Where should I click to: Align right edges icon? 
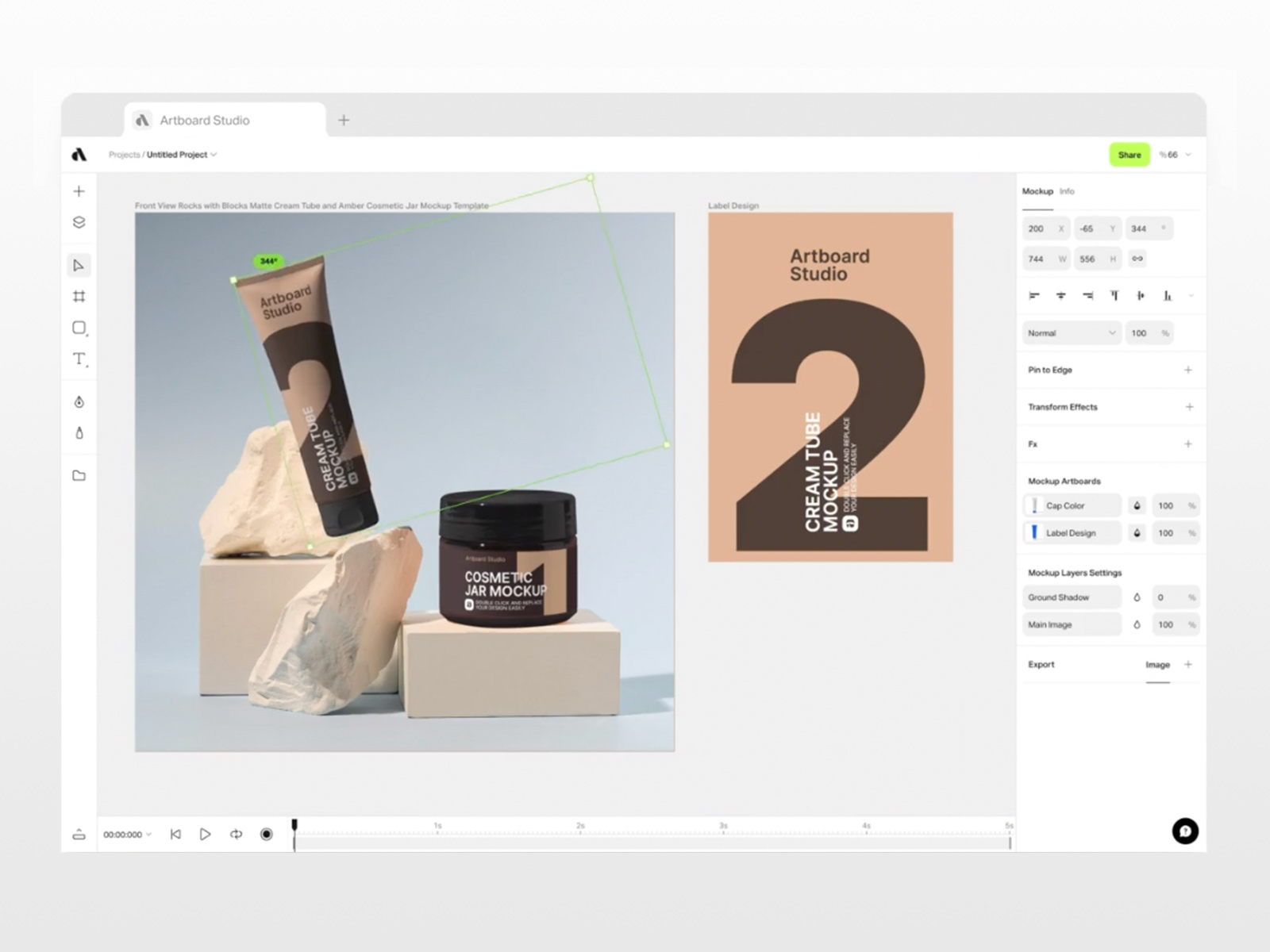point(1087,296)
